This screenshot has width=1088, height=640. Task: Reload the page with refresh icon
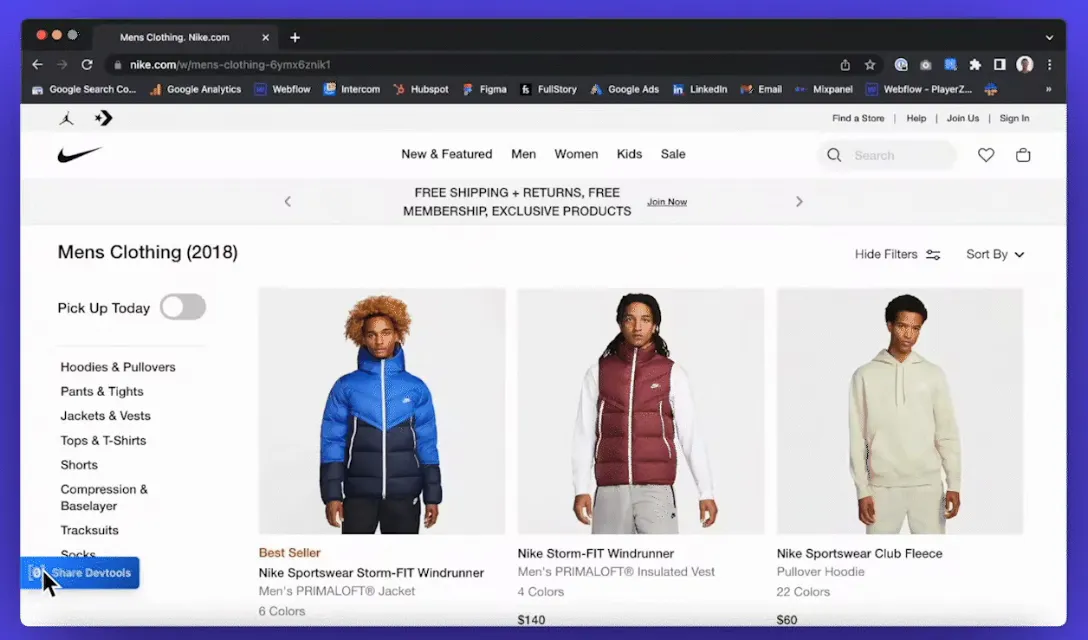pyautogui.click(x=87, y=65)
